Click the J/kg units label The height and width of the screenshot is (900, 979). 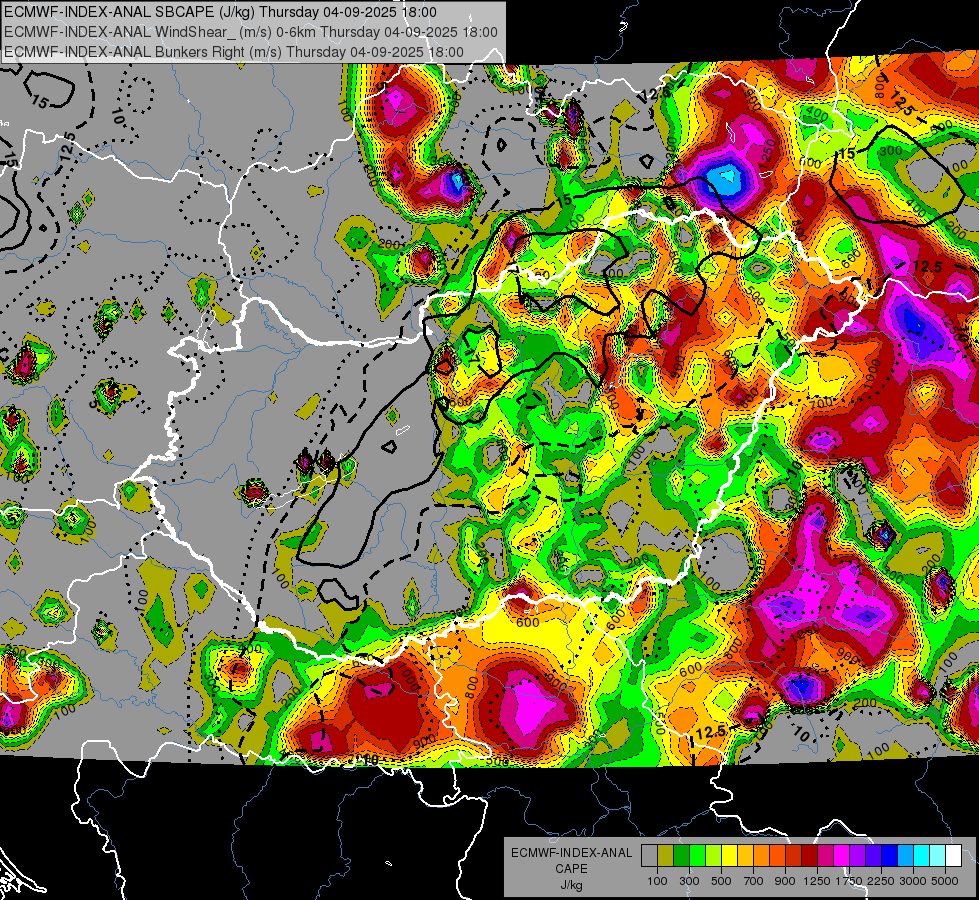(x=571, y=885)
